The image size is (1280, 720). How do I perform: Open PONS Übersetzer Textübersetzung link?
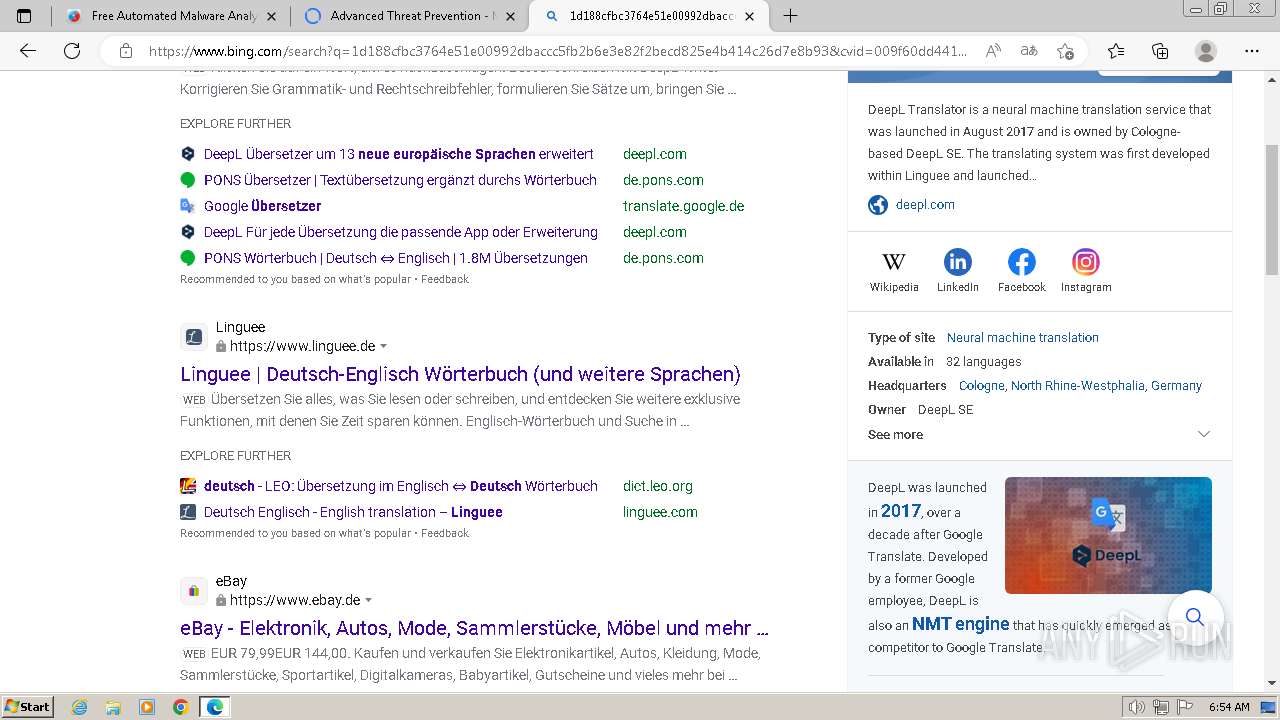[x=400, y=180]
